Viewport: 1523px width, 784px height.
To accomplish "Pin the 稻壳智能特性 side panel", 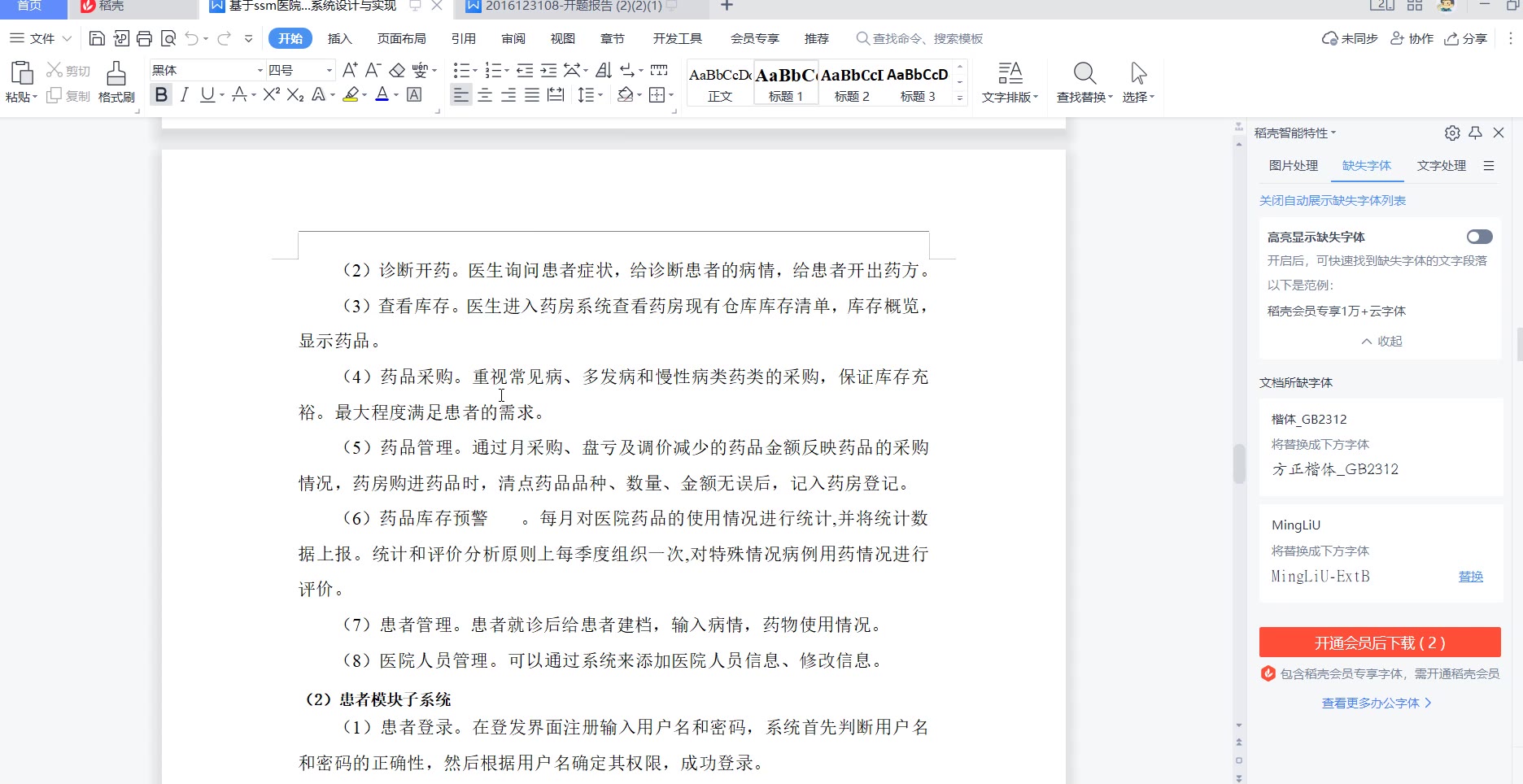I will click(x=1475, y=133).
